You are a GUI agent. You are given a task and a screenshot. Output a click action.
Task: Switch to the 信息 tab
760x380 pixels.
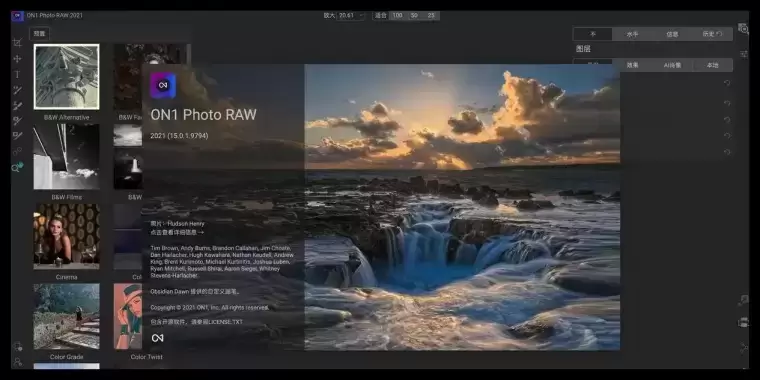click(672, 34)
